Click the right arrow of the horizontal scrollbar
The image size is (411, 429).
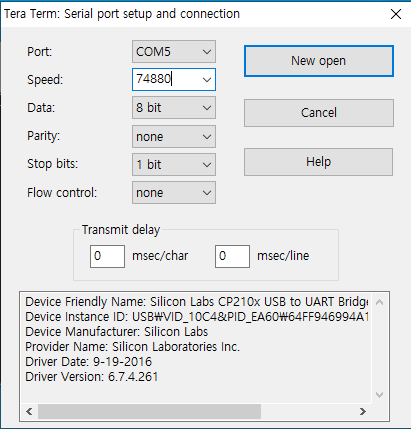pyautogui.click(x=363, y=411)
